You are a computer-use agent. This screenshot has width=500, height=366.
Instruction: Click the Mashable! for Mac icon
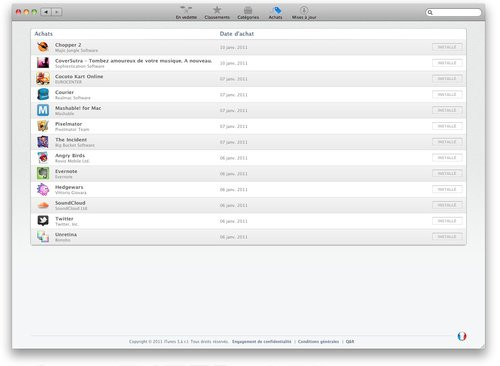(43, 110)
